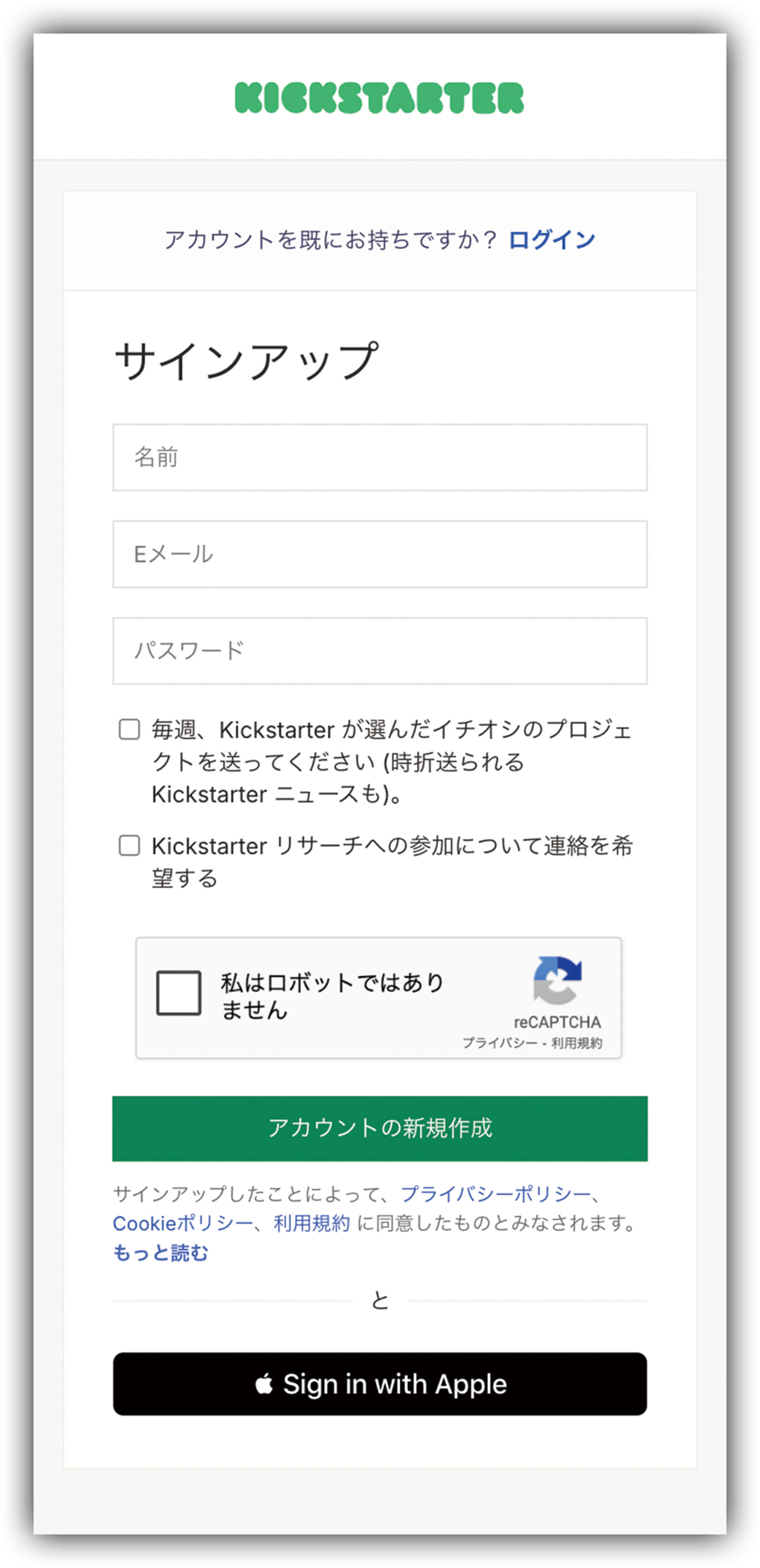This screenshot has width=760, height=1568.
Task: Focus the Eメール input field
Action: pos(380,554)
